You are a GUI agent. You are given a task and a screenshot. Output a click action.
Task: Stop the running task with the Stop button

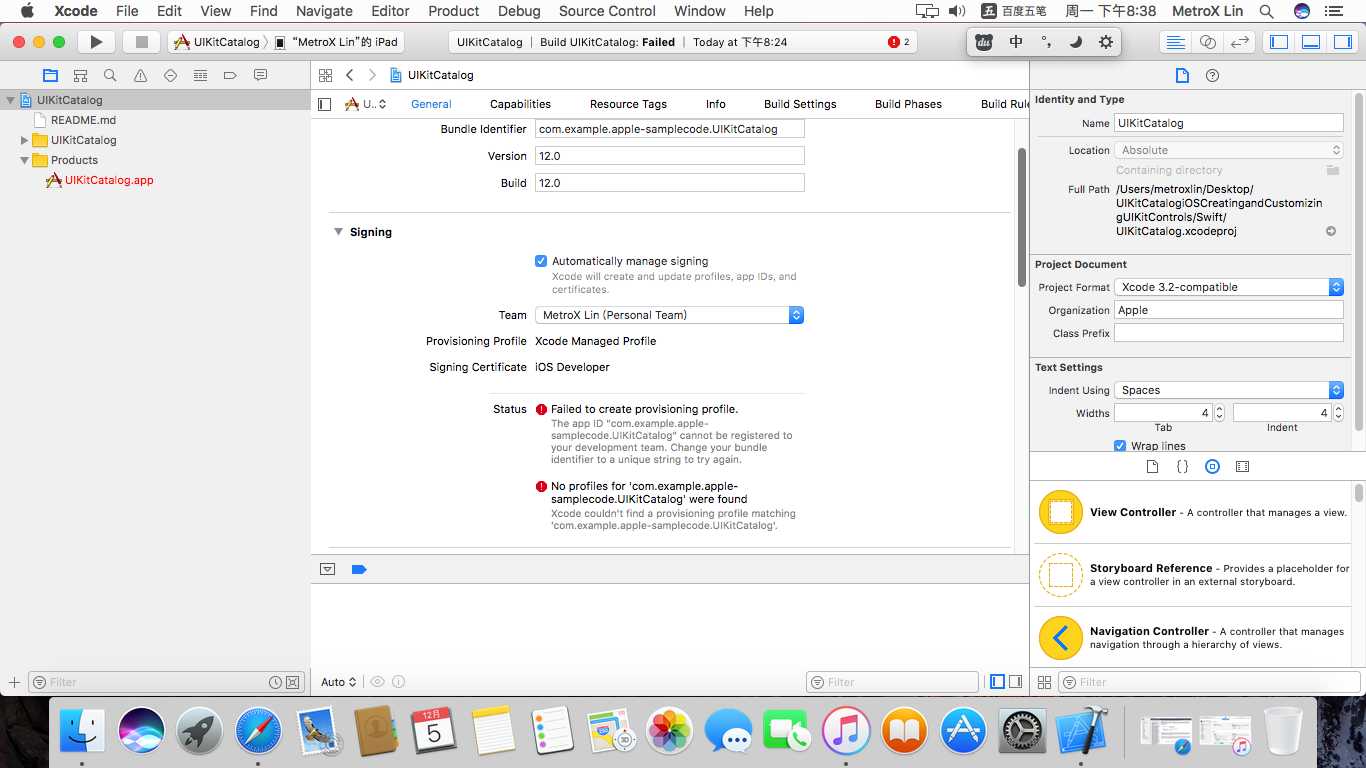point(141,42)
